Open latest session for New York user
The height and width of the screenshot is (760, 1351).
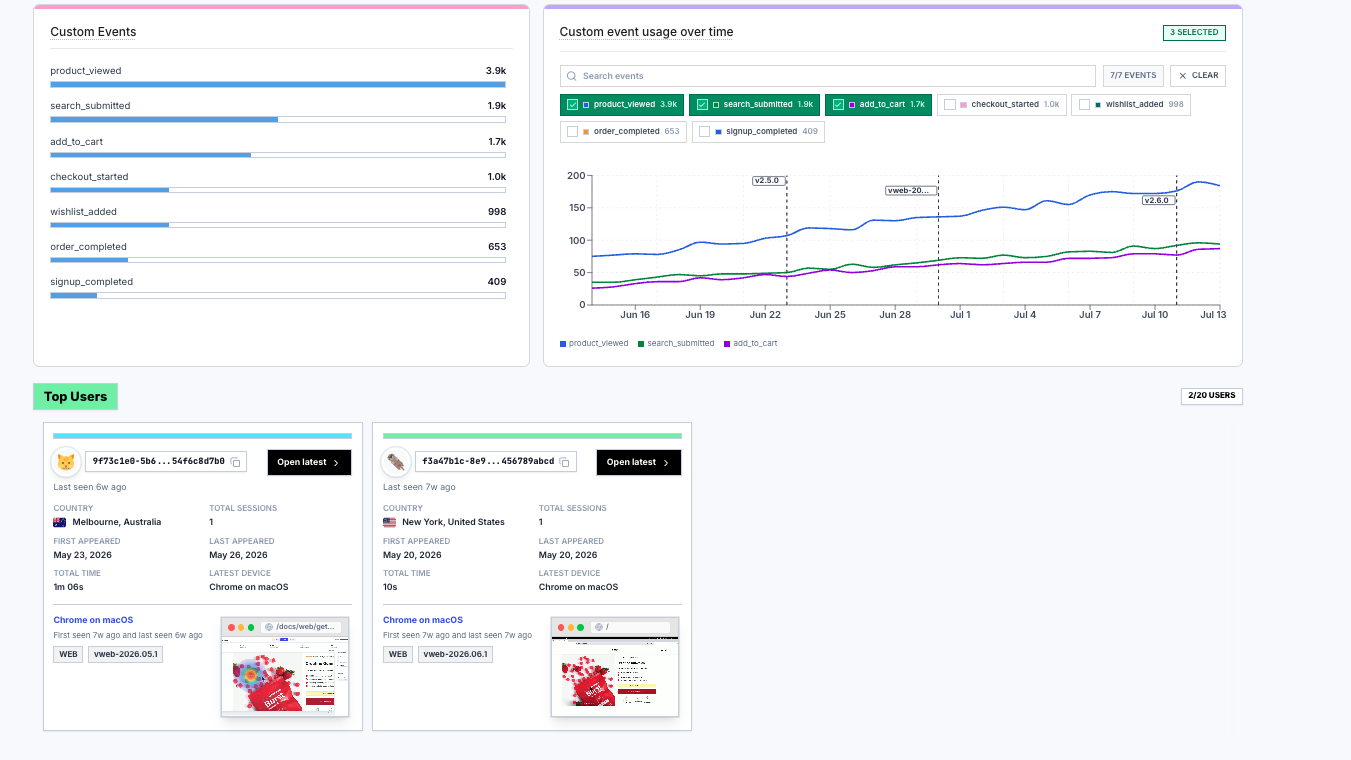[x=639, y=462]
